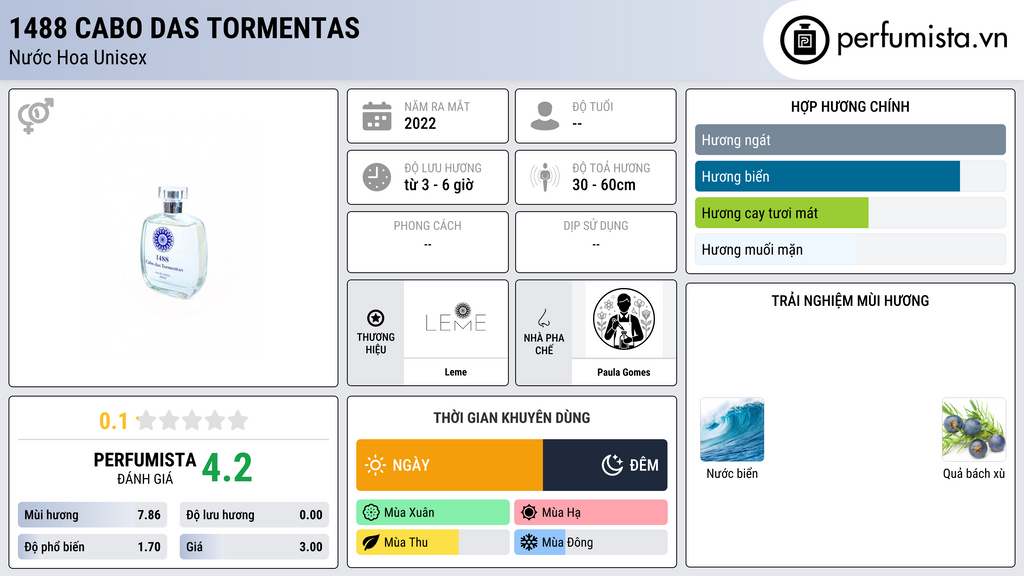Click the Hương muối mặn accord bar
This screenshot has width=1024, height=576.
click(x=850, y=249)
